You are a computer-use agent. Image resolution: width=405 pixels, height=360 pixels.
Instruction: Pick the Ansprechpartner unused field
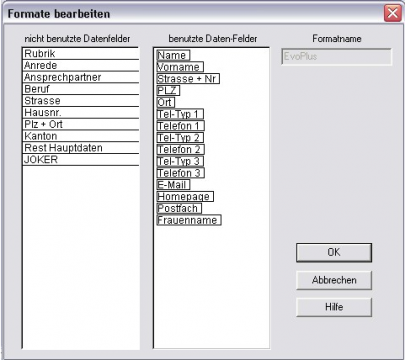(x=81, y=77)
